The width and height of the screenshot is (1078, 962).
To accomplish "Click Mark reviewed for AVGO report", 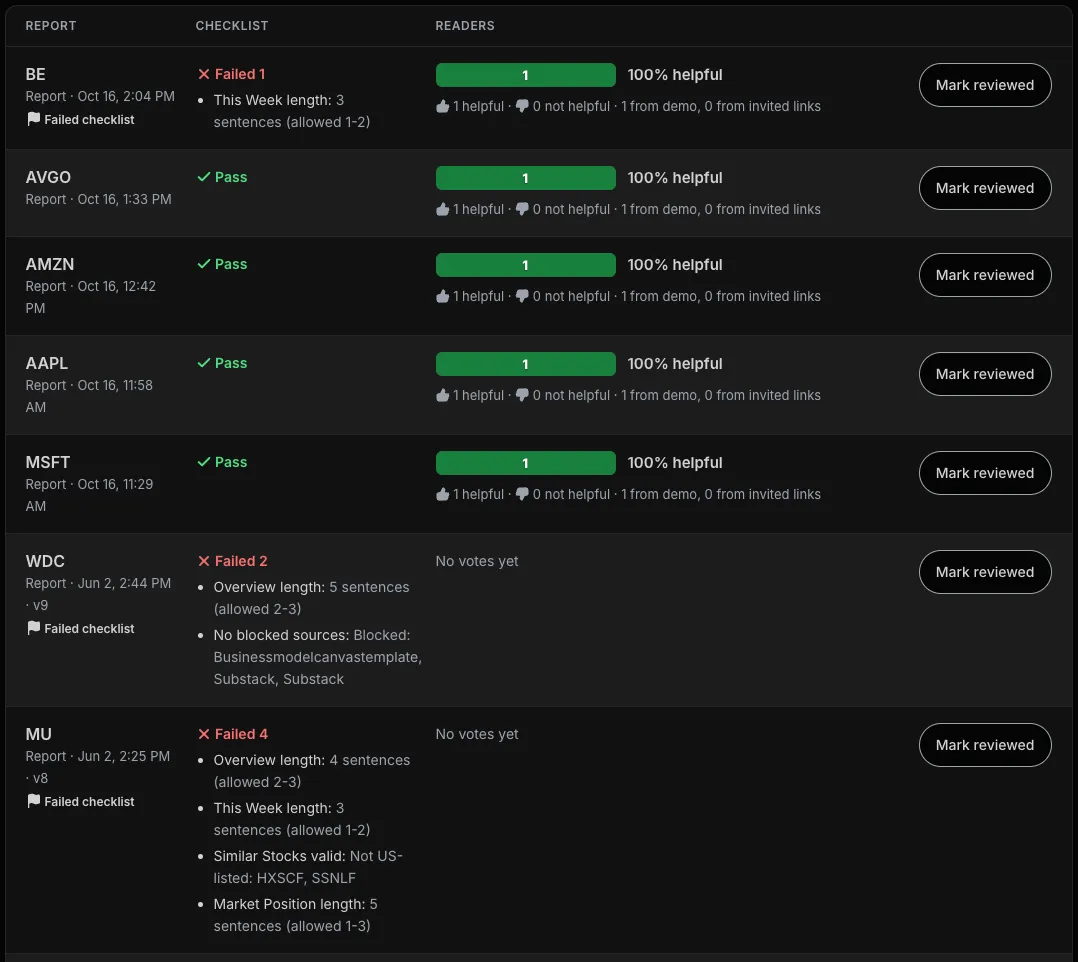I will click(x=984, y=188).
